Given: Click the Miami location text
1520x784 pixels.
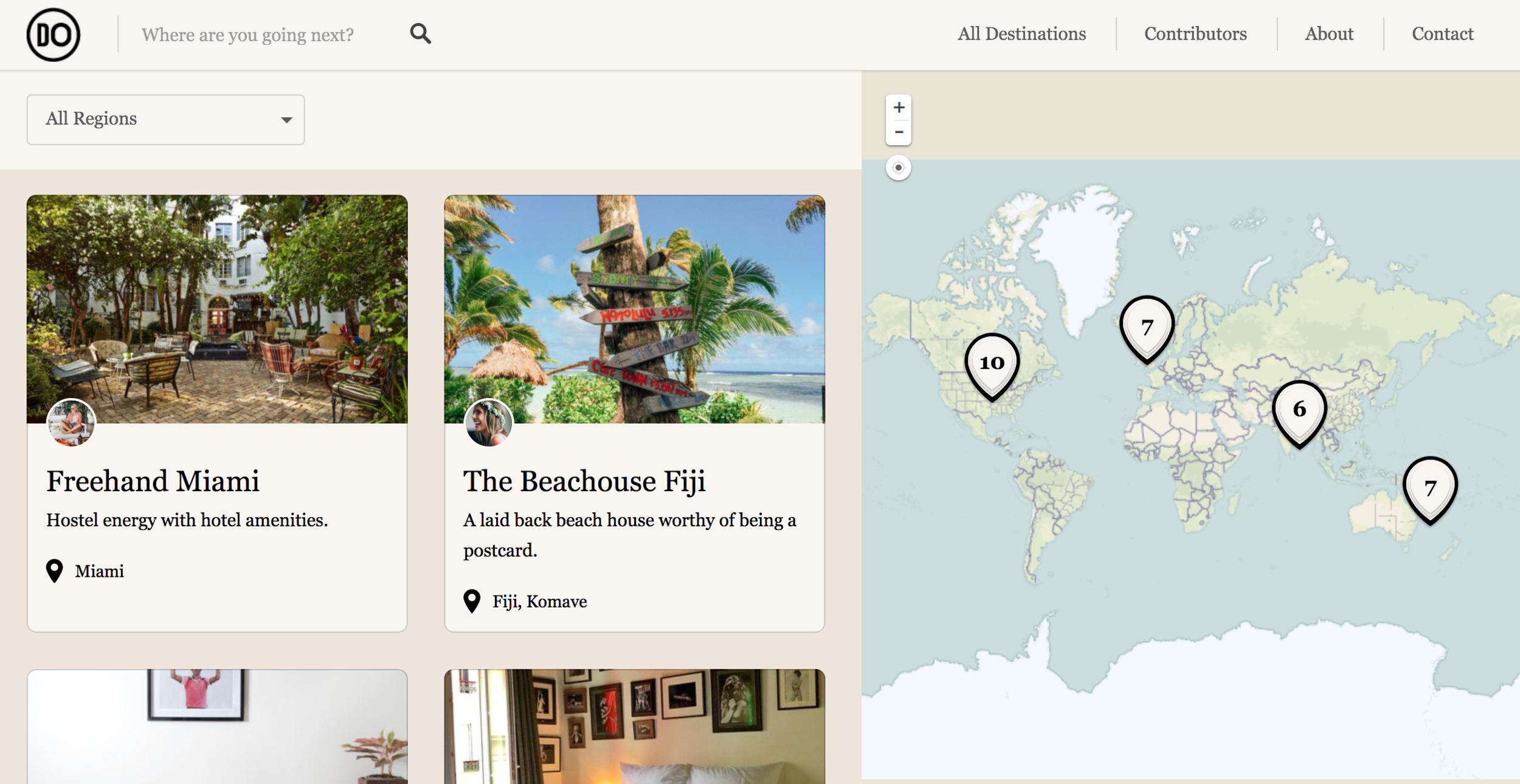Looking at the screenshot, I should click(x=99, y=571).
